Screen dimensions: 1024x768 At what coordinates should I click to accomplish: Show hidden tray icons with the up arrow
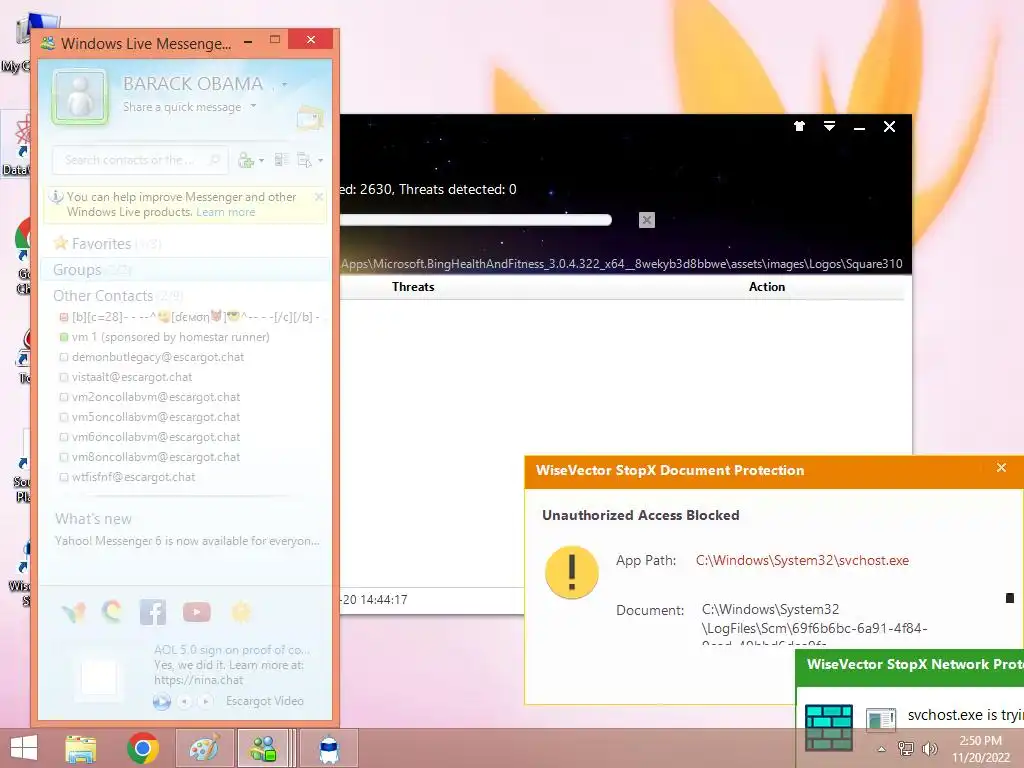click(882, 748)
